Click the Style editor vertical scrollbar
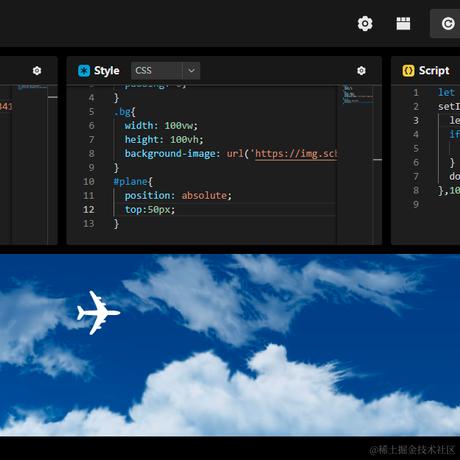Image resolution: width=460 pixels, height=460 pixels. pos(377,165)
